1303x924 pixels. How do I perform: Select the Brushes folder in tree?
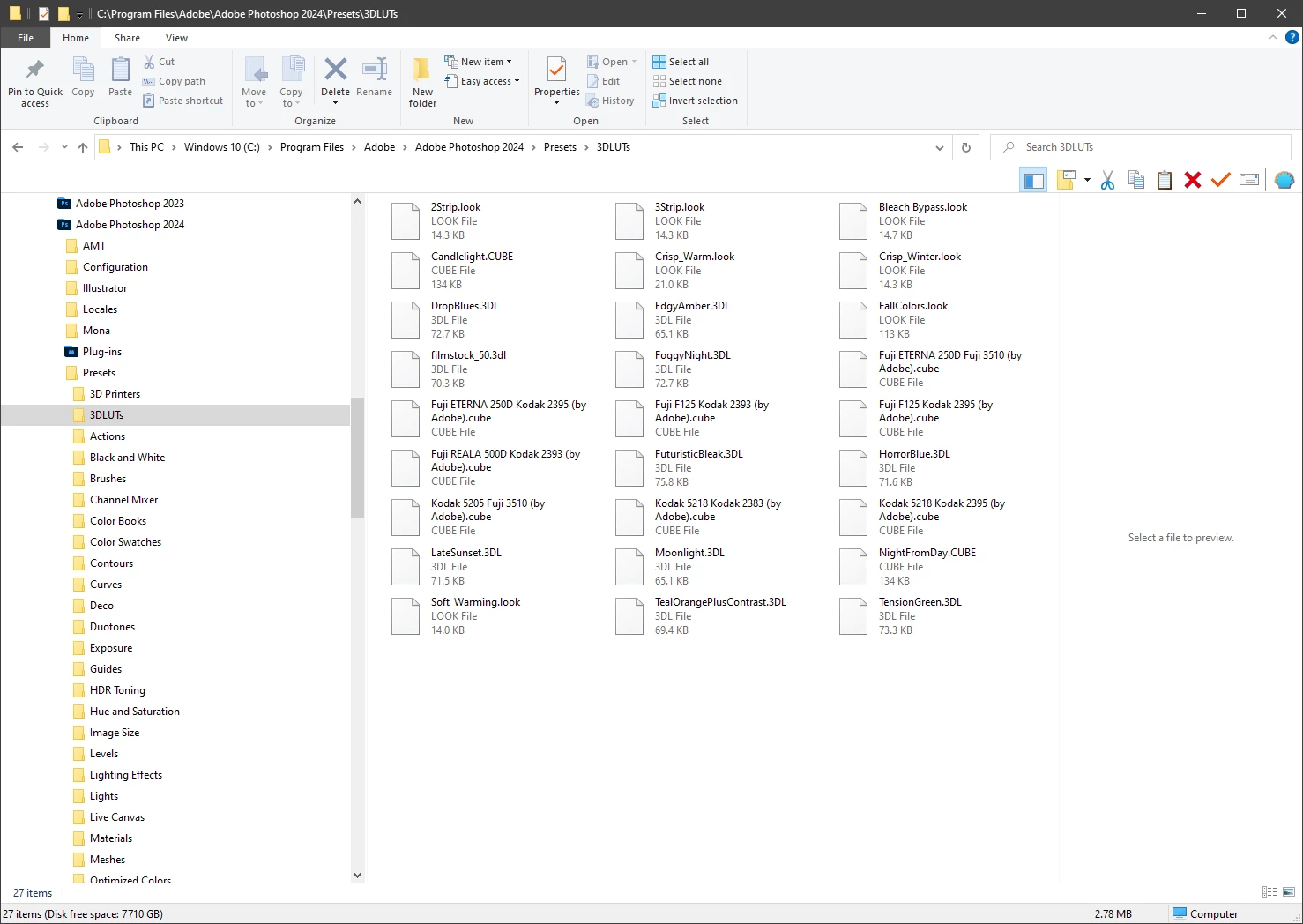pos(108,479)
